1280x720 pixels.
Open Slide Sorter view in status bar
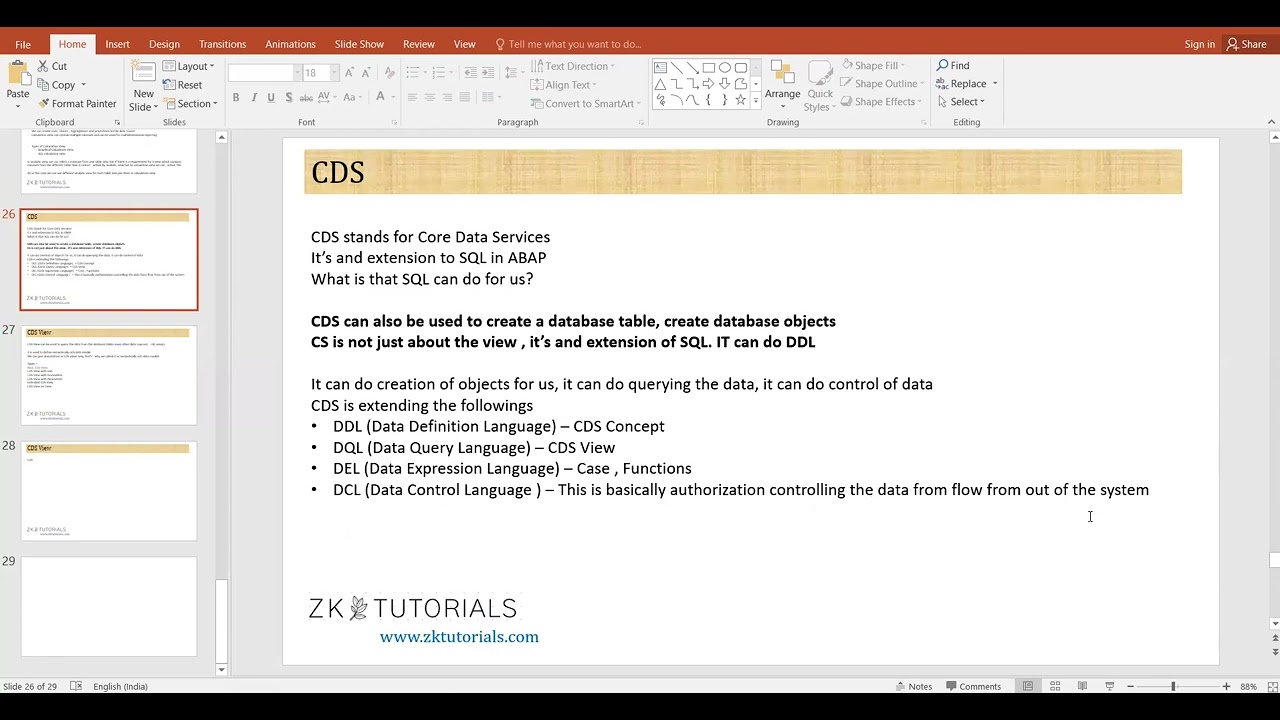coord(1055,686)
